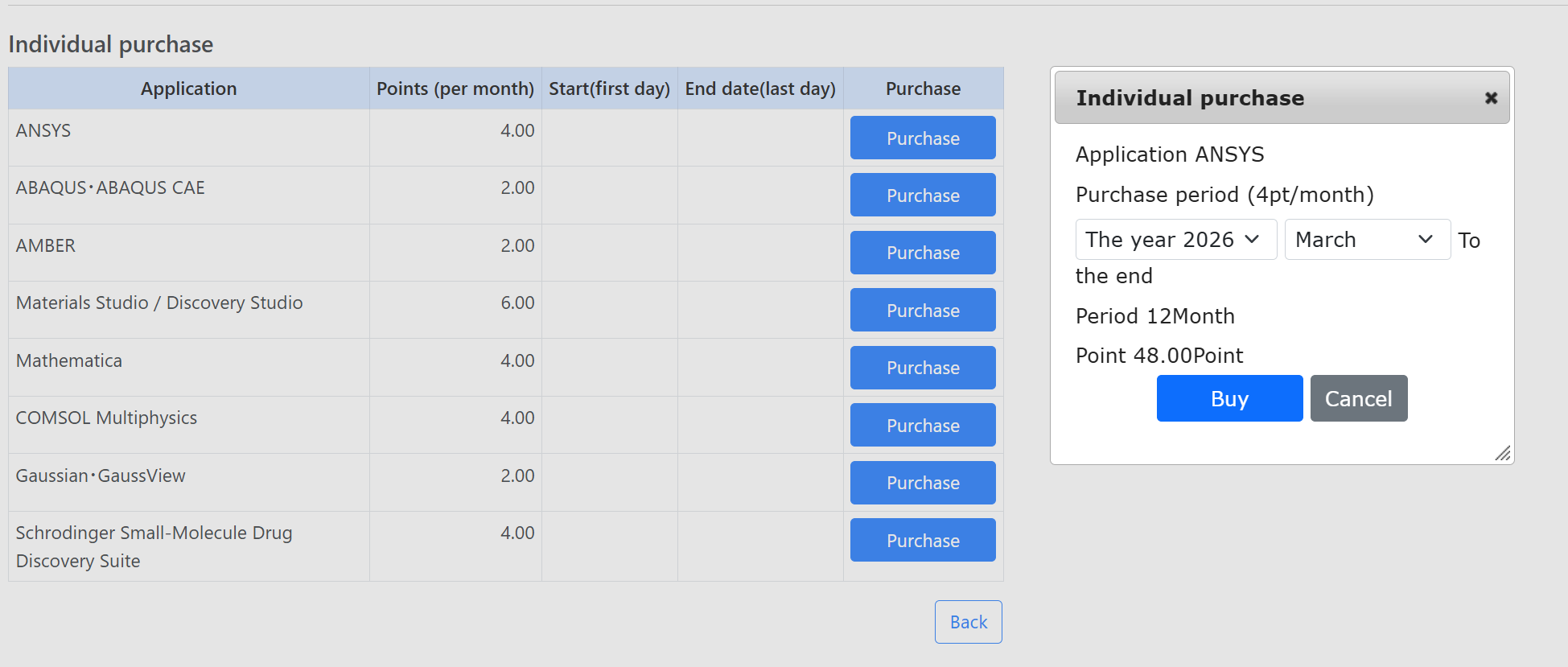
Task: Purchase the AMBER application
Action: tap(923, 253)
